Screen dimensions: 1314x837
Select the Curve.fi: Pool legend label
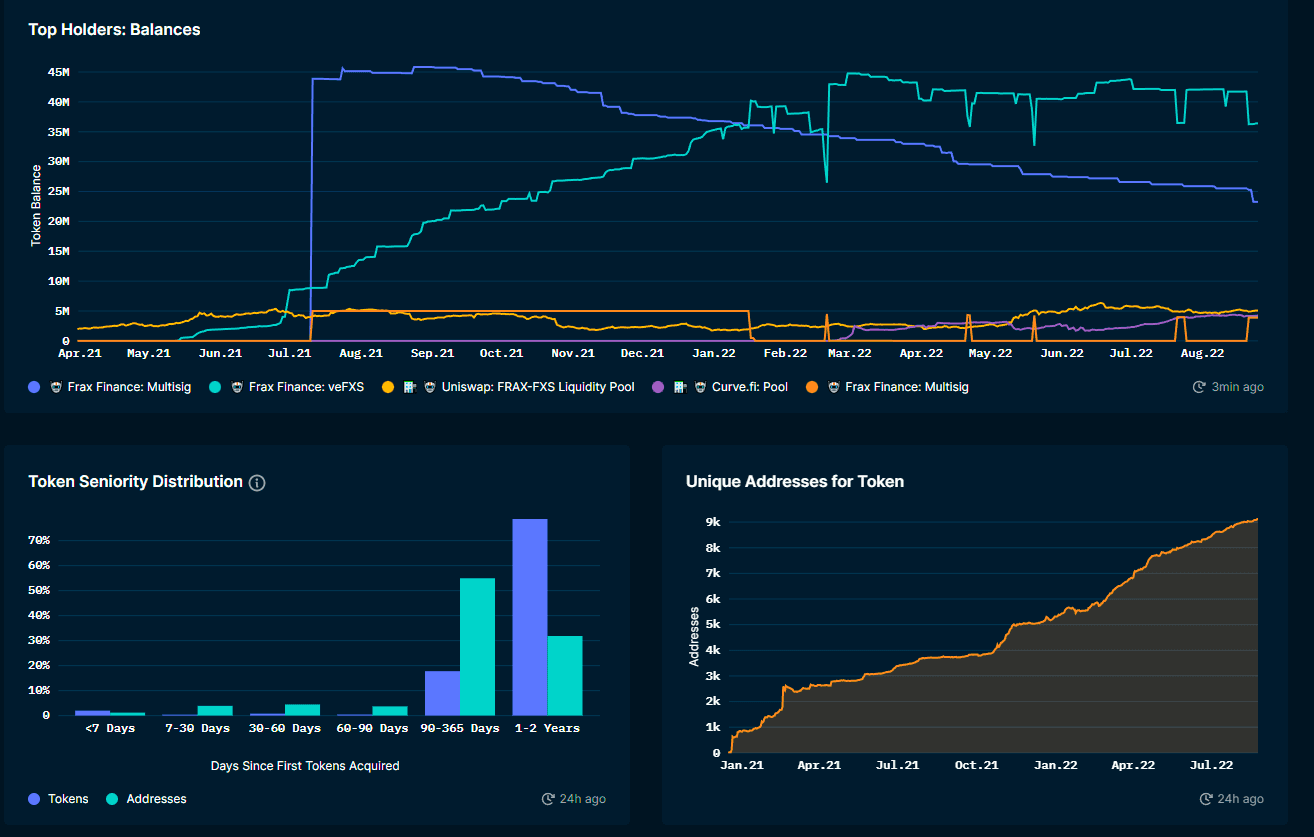coord(749,387)
